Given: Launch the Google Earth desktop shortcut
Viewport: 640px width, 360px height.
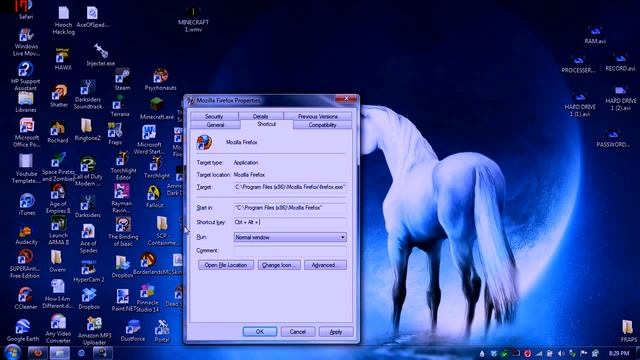Looking at the screenshot, I should pyautogui.click(x=23, y=330).
